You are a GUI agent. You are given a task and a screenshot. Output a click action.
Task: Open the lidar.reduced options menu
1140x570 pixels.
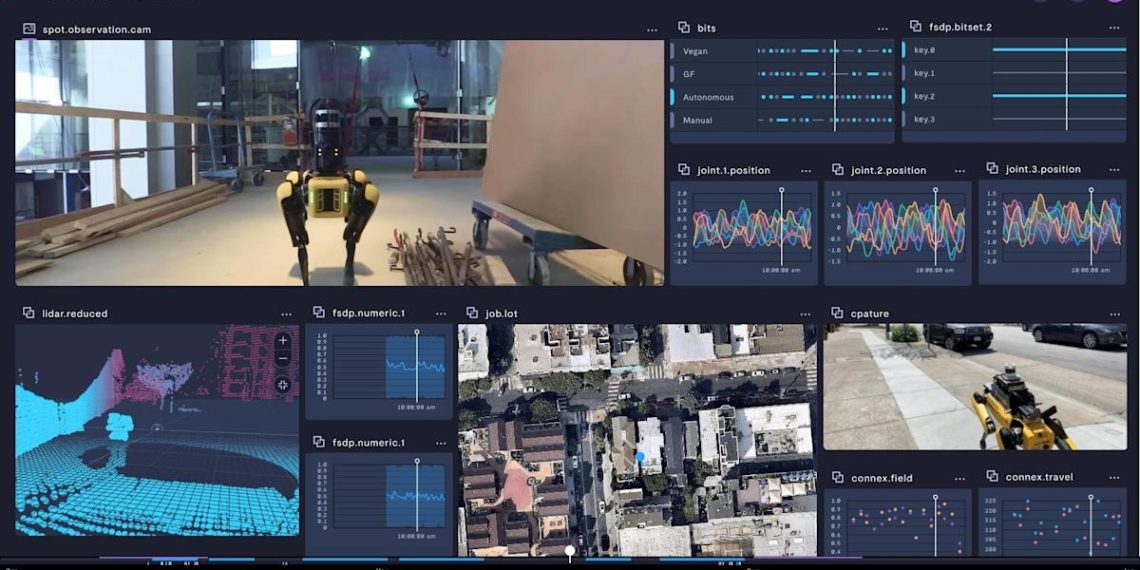[287, 314]
